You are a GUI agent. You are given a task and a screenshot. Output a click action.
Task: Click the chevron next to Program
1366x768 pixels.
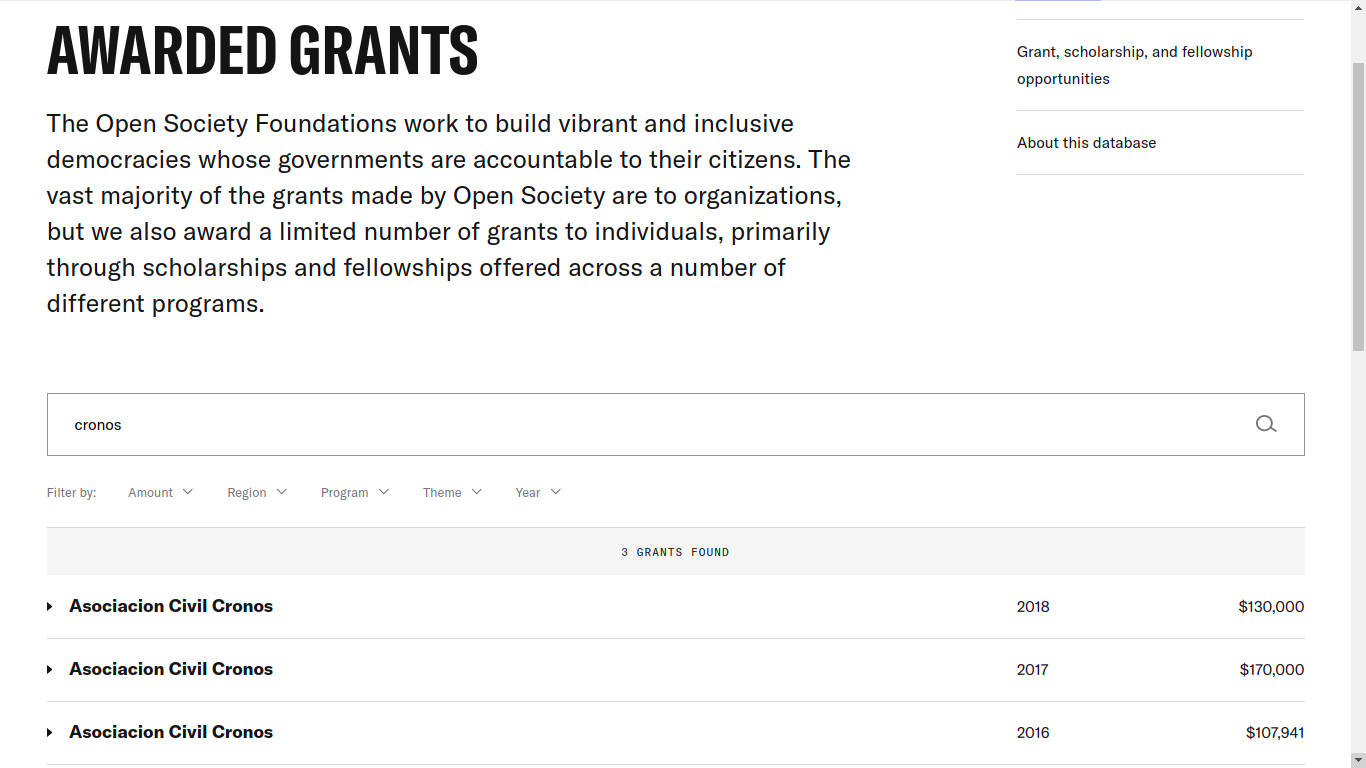click(x=384, y=492)
